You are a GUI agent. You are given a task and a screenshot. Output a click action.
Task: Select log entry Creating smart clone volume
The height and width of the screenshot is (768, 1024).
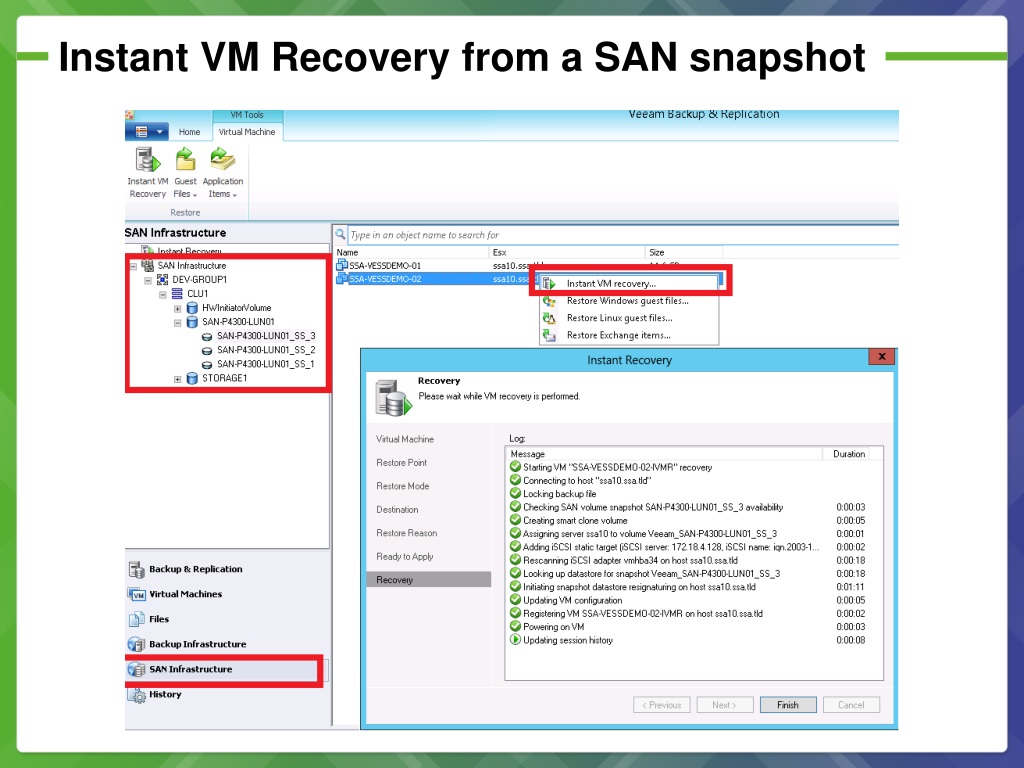tap(575, 521)
